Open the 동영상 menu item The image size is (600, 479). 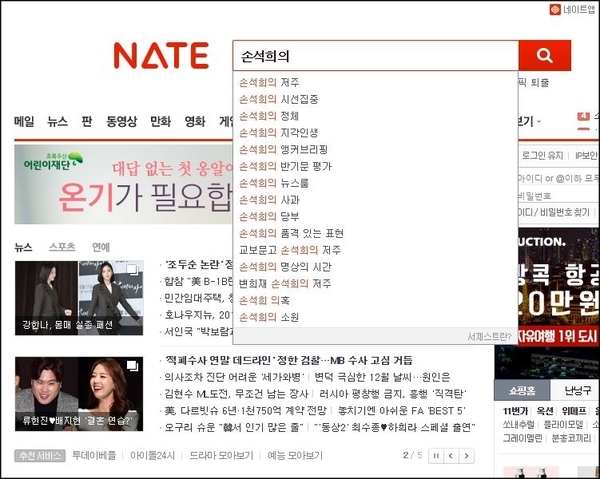pos(121,121)
